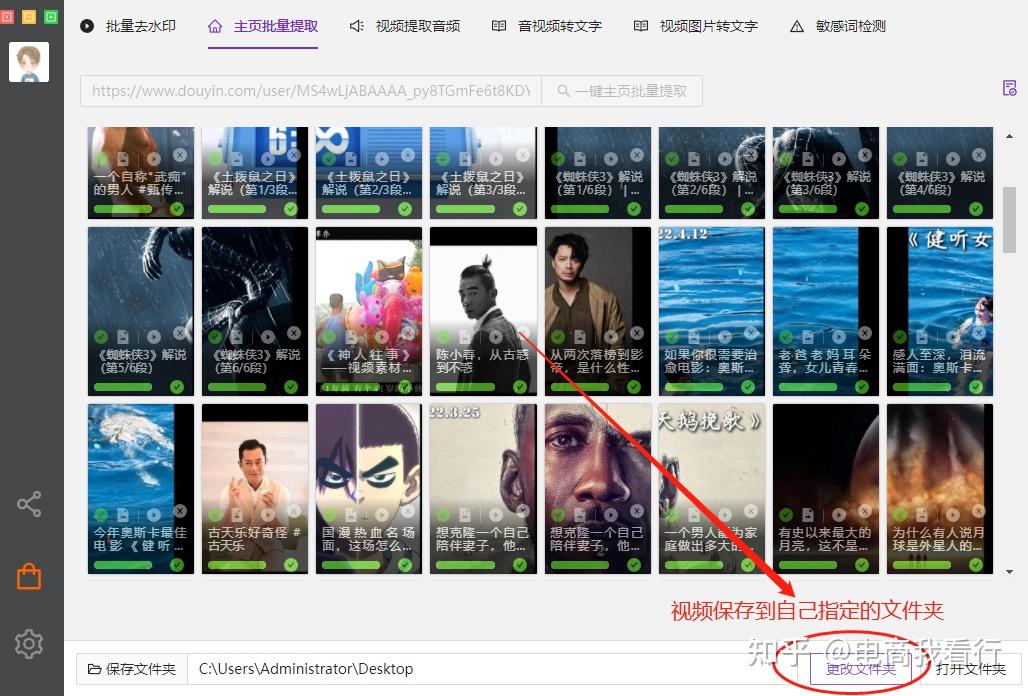Go to the 音视频转文字 tab
This screenshot has width=1028, height=696.
pos(547,26)
